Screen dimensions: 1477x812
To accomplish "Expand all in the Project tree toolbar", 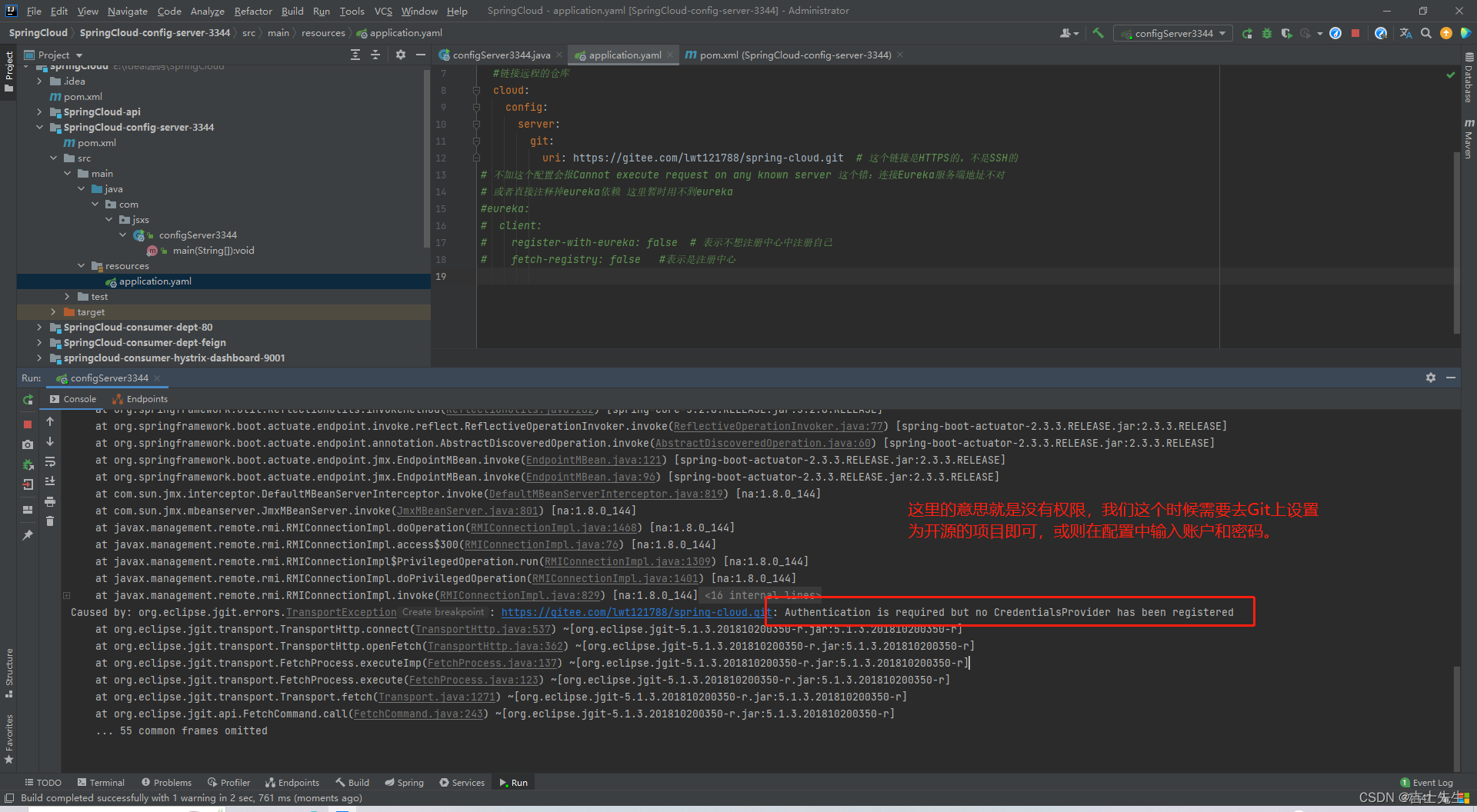I will pos(355,55).
